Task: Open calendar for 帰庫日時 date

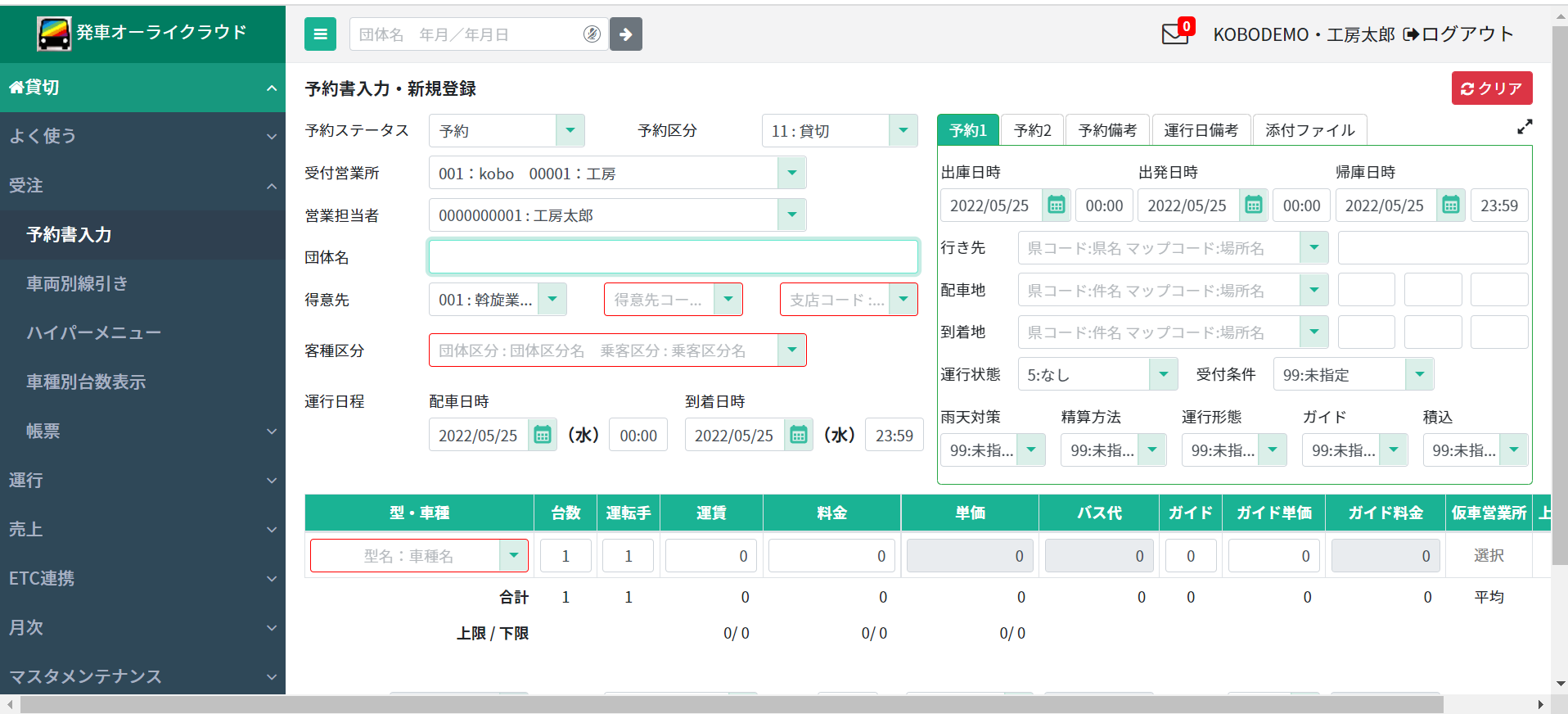Action: pyautogui.click(x=1451, y=206)
